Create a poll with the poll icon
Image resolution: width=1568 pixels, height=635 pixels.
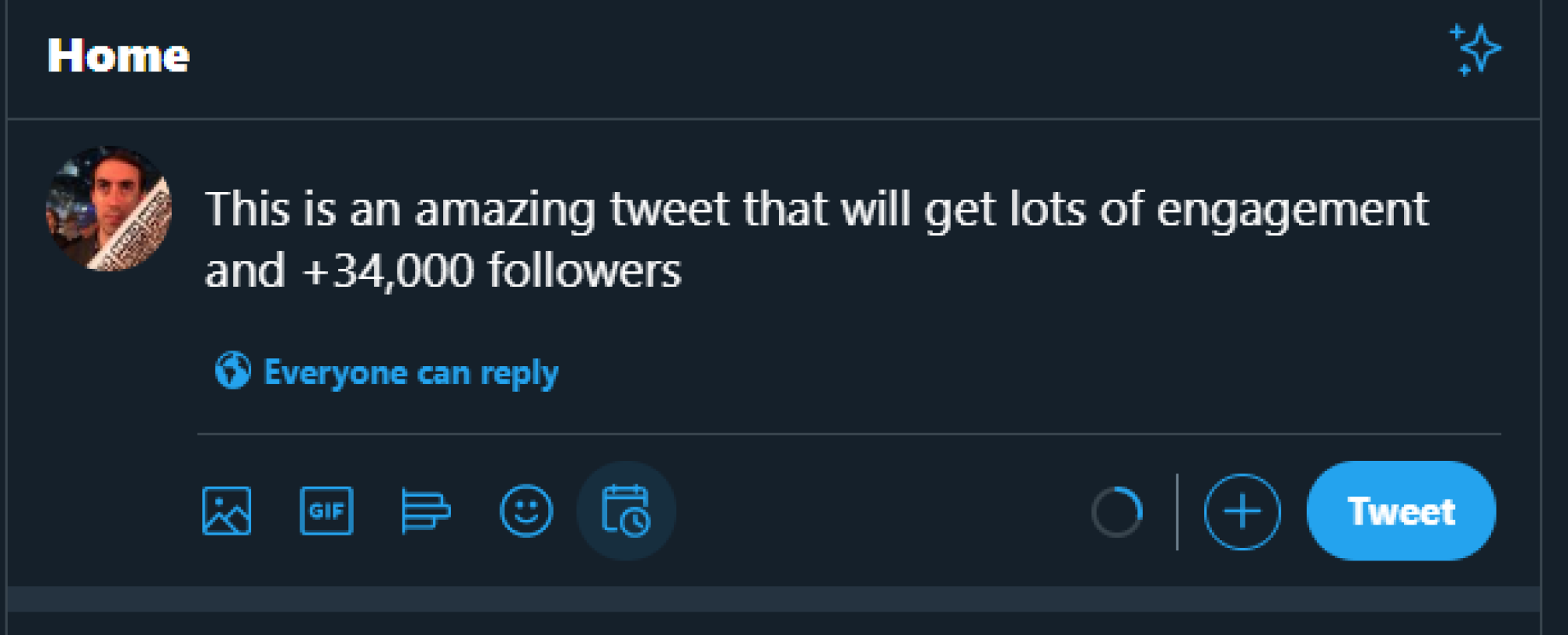click(426, 511)
